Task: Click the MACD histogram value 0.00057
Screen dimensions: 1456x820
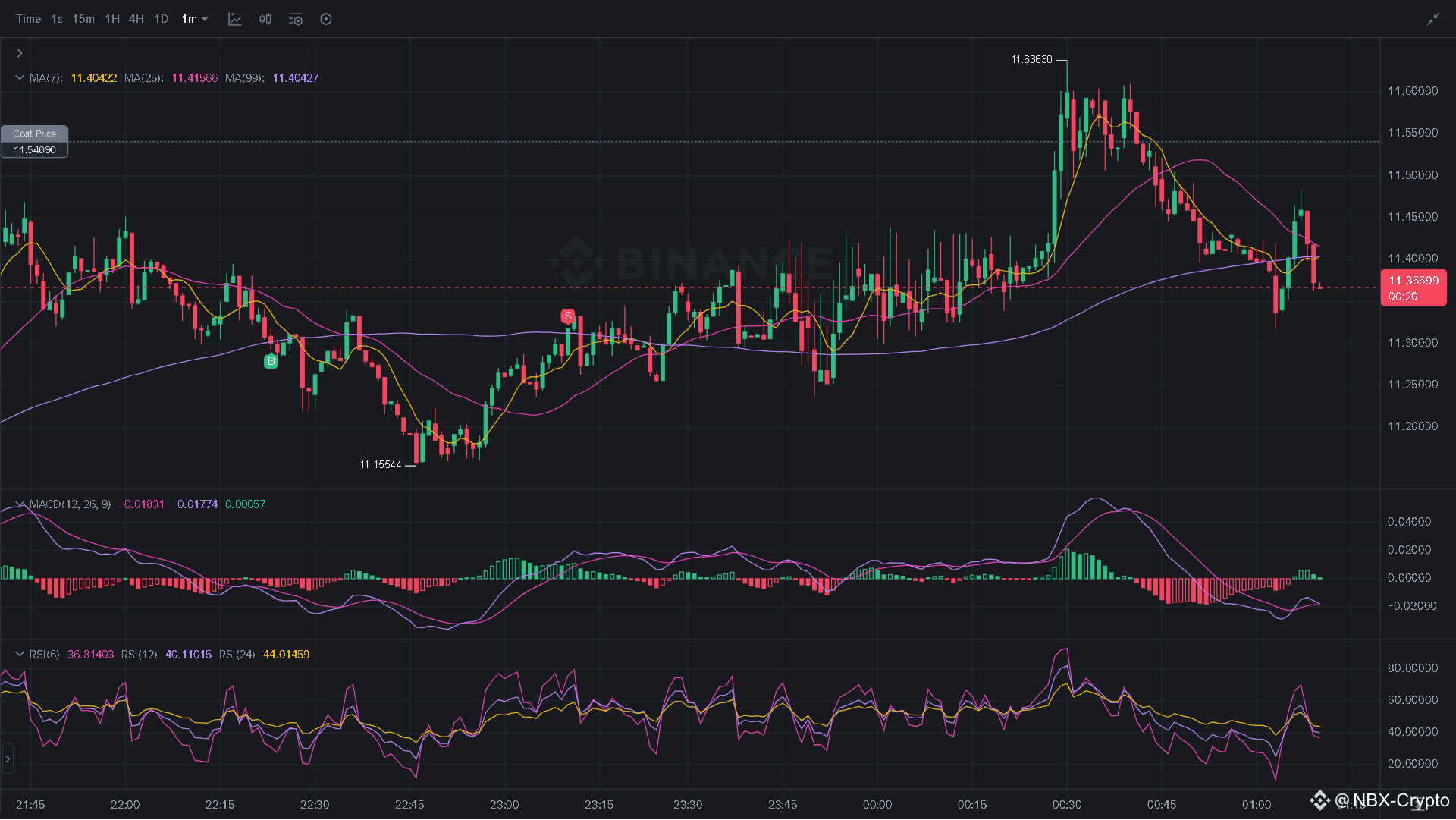Action: pyautogui.click(x=246, y=504)
